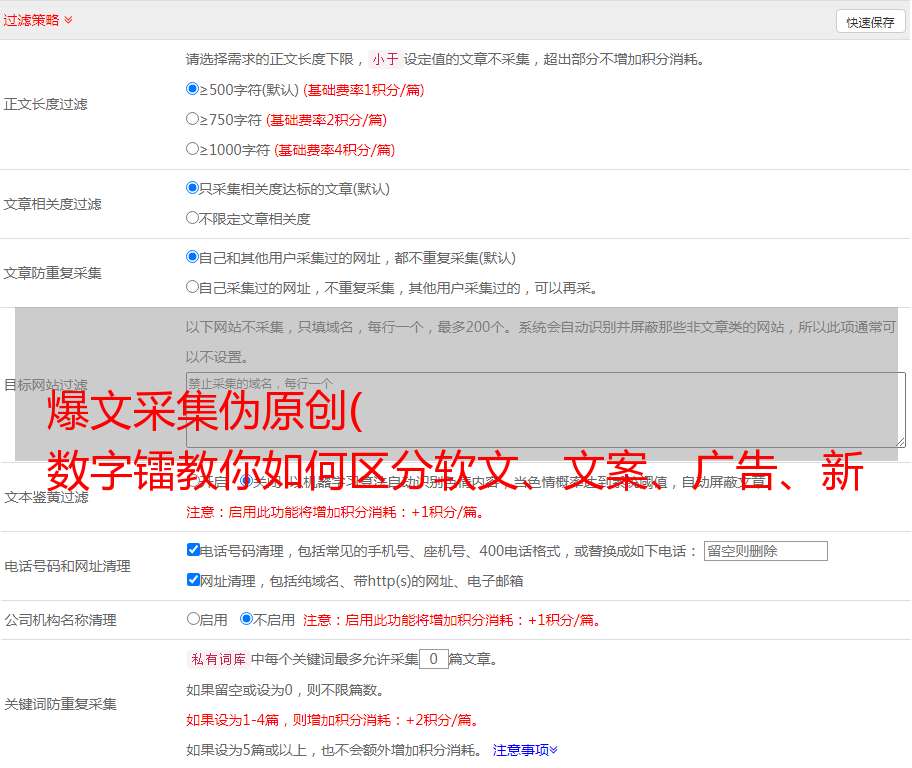
Task: Click the 留空则删除 replacement phone field
Action: [765, 551]
